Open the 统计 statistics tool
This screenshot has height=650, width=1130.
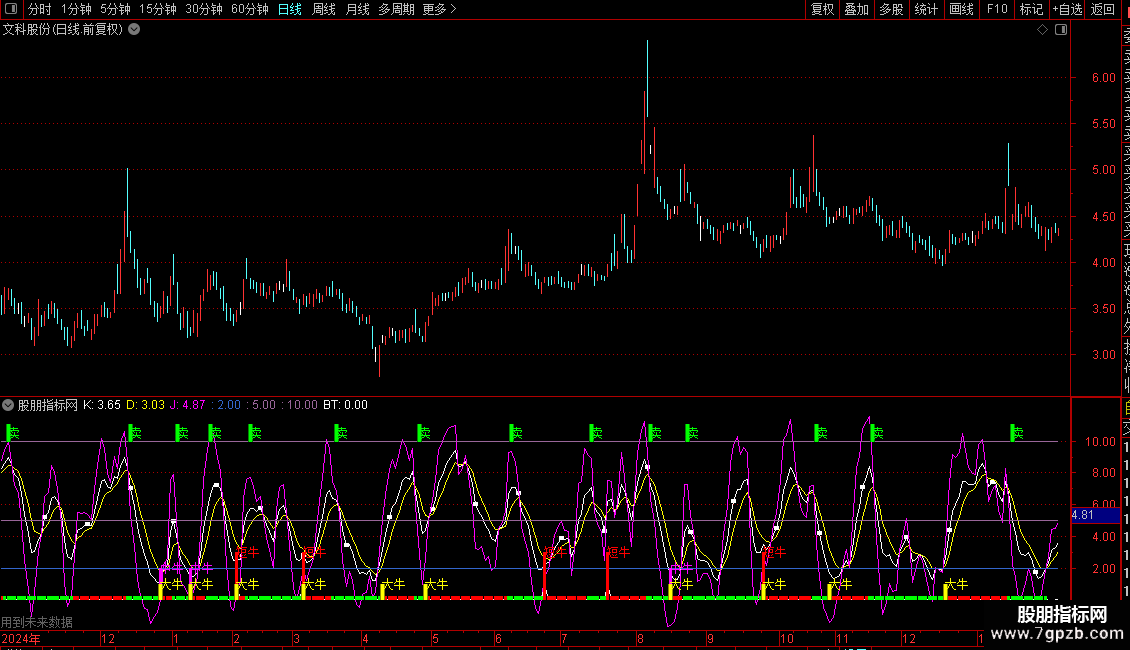point(926,9)
